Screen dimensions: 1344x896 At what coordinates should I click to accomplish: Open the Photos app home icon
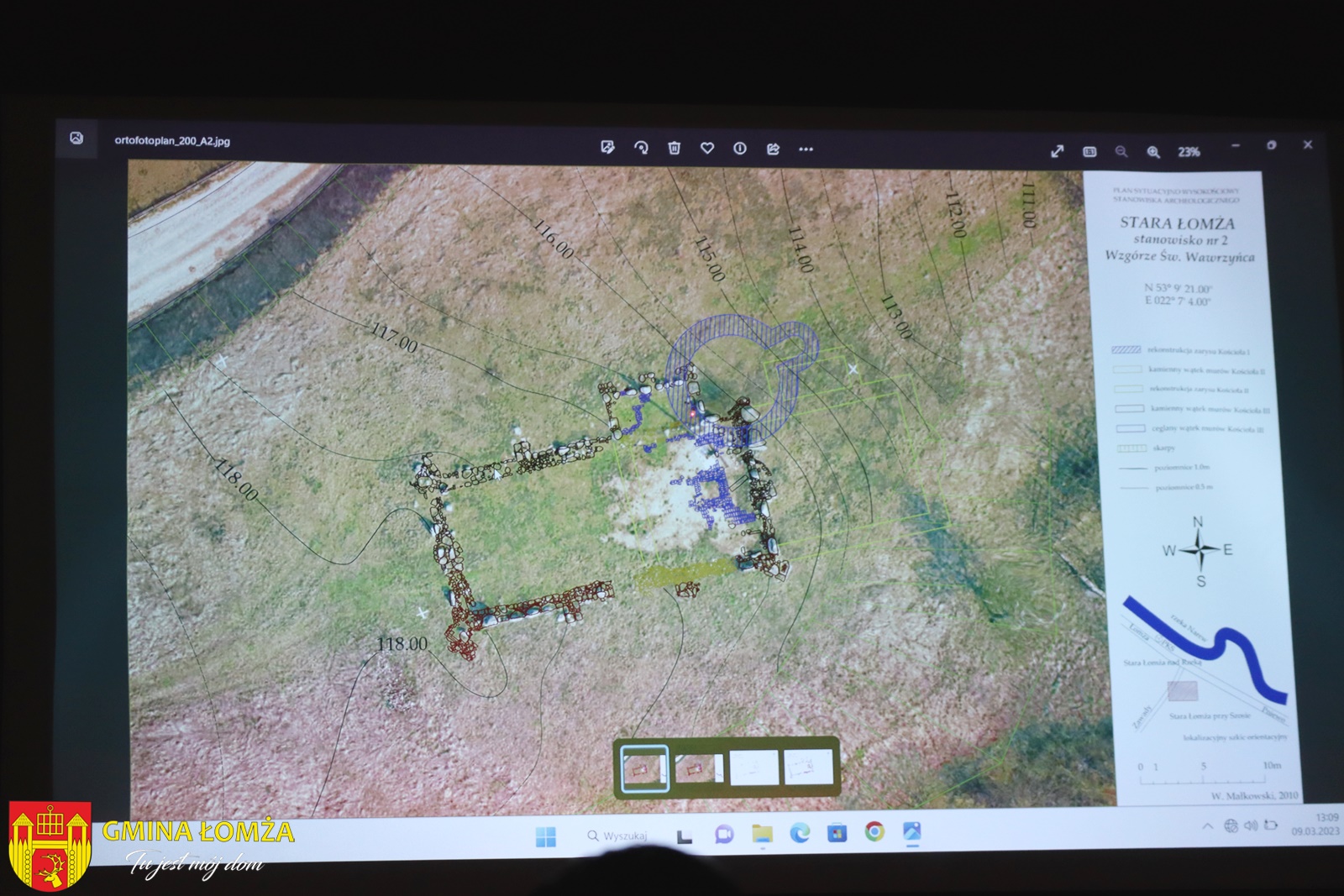76,138
